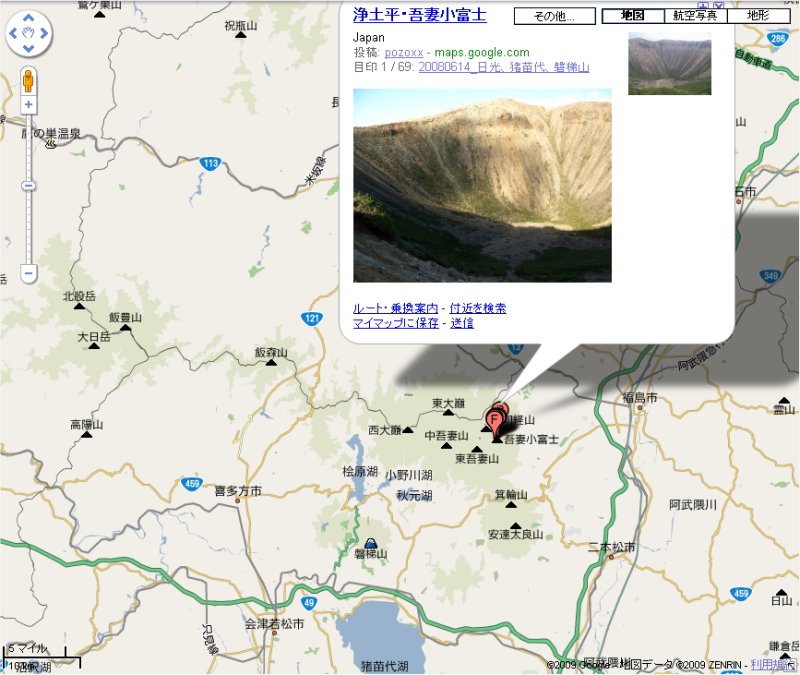
Task: Click the 北股岳 mountain peak marker
Action: point(79,306)
